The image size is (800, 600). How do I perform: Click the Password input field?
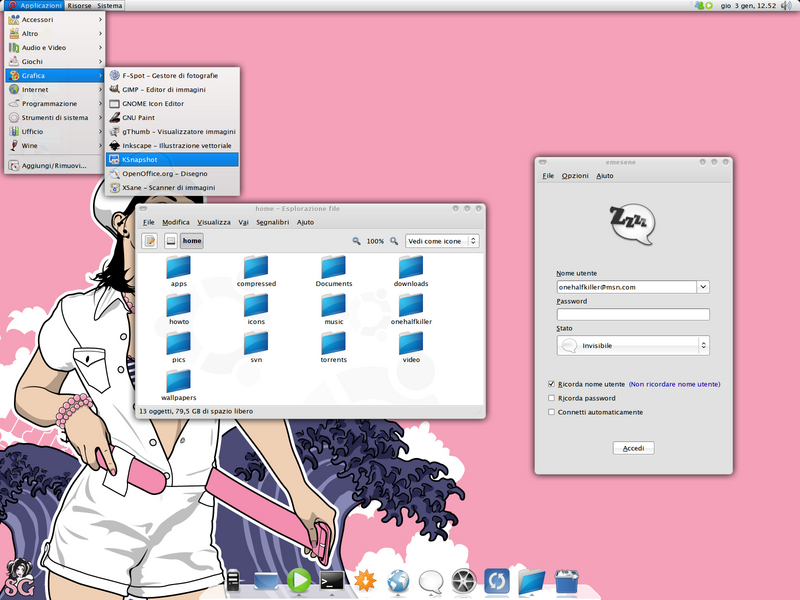(633, 314)
